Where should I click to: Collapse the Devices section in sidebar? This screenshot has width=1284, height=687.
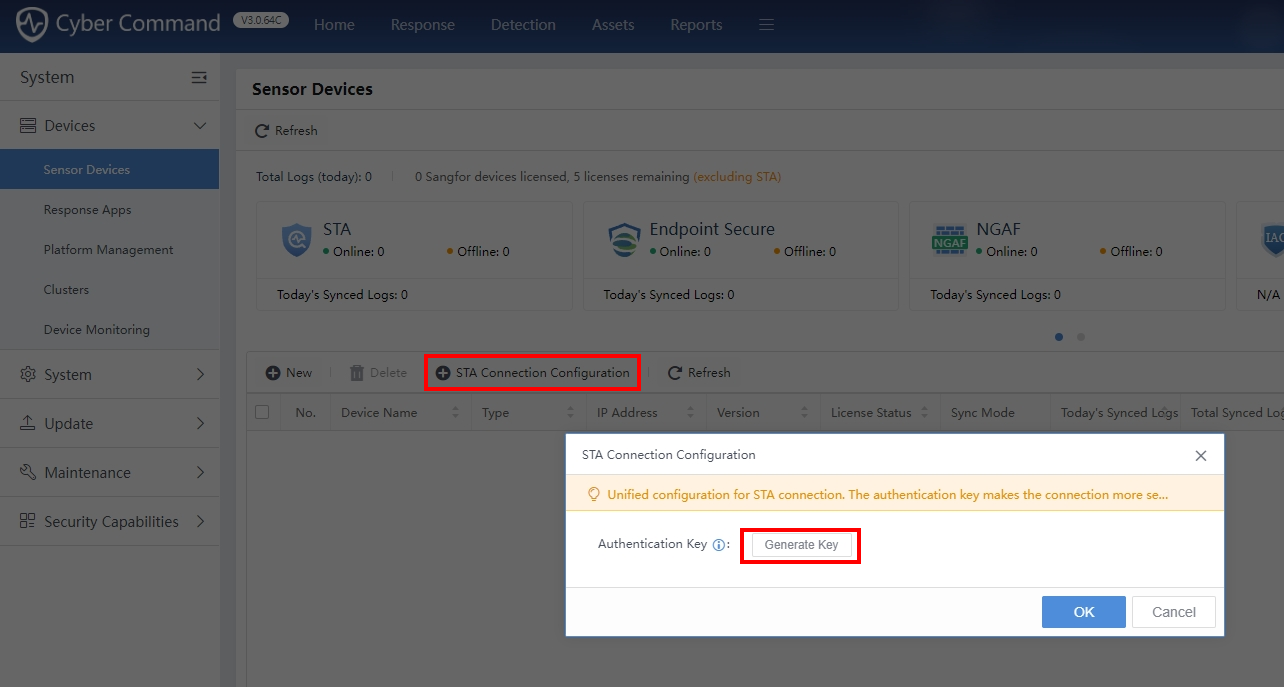point(200,126)
